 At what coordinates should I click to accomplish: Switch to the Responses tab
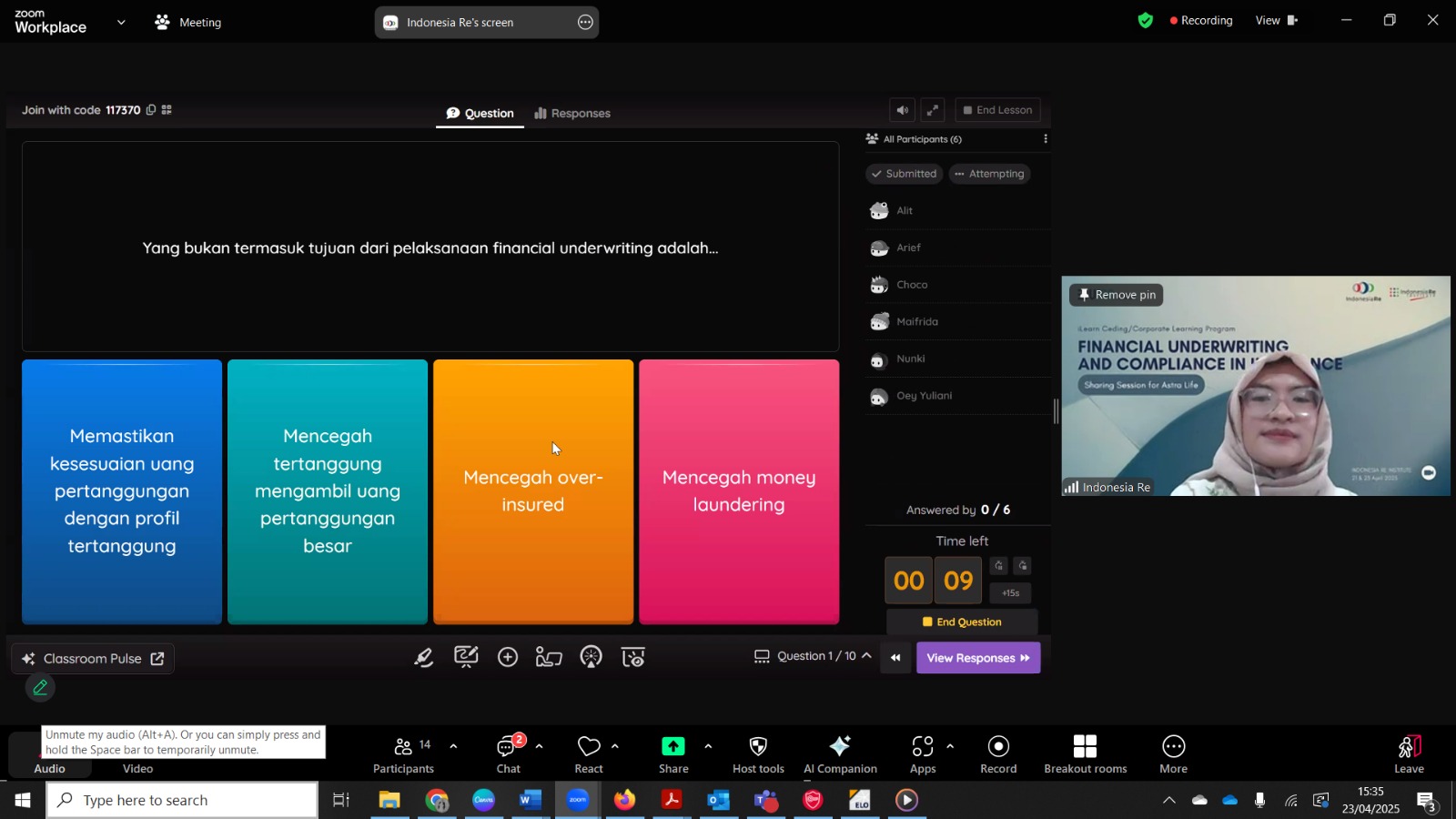pos(572,114)
